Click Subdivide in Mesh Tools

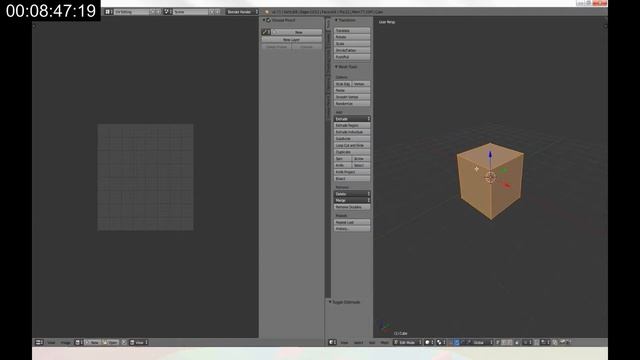[x=352, y=138]
